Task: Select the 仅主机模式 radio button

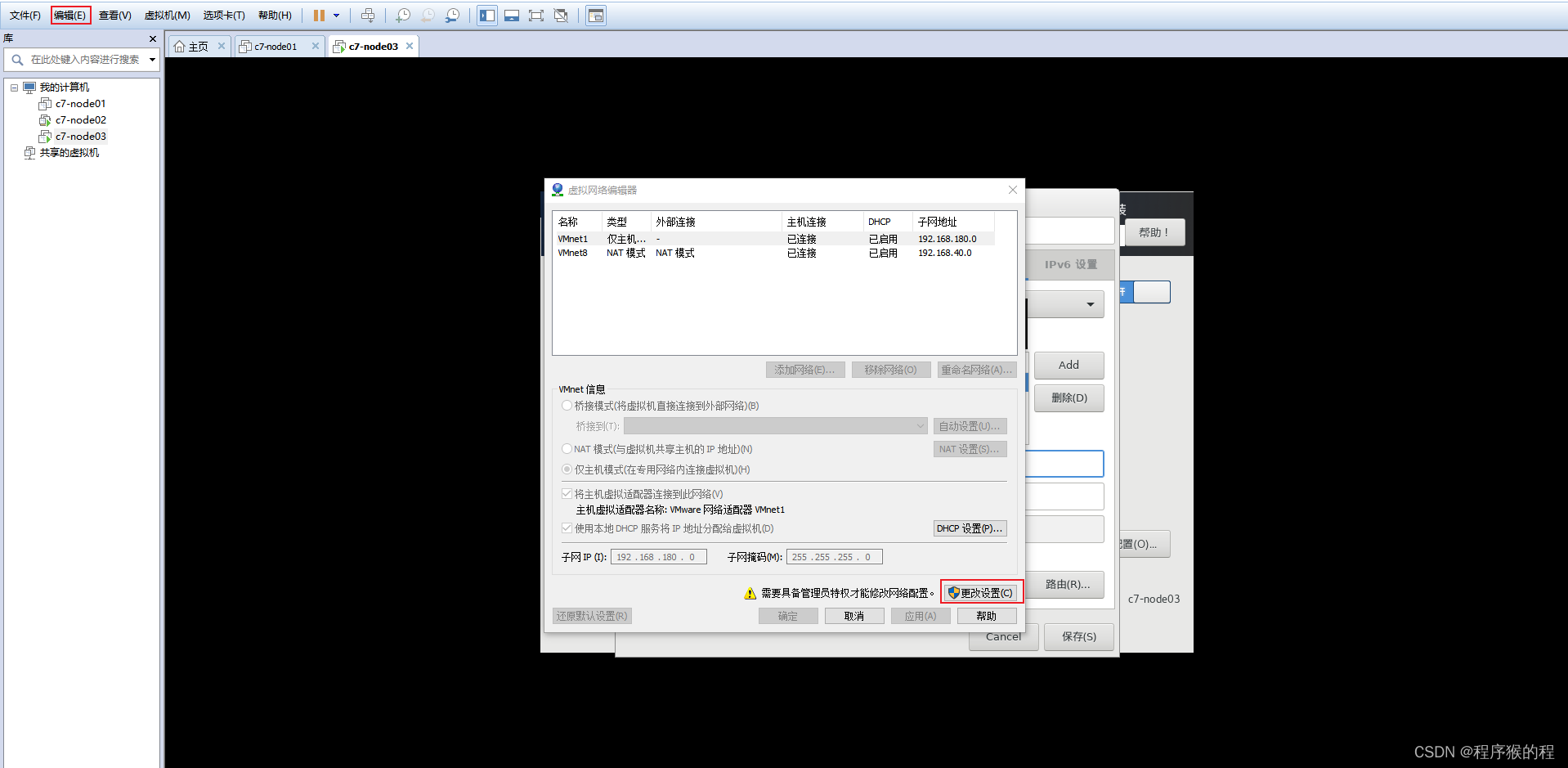Action: point(567,469)
